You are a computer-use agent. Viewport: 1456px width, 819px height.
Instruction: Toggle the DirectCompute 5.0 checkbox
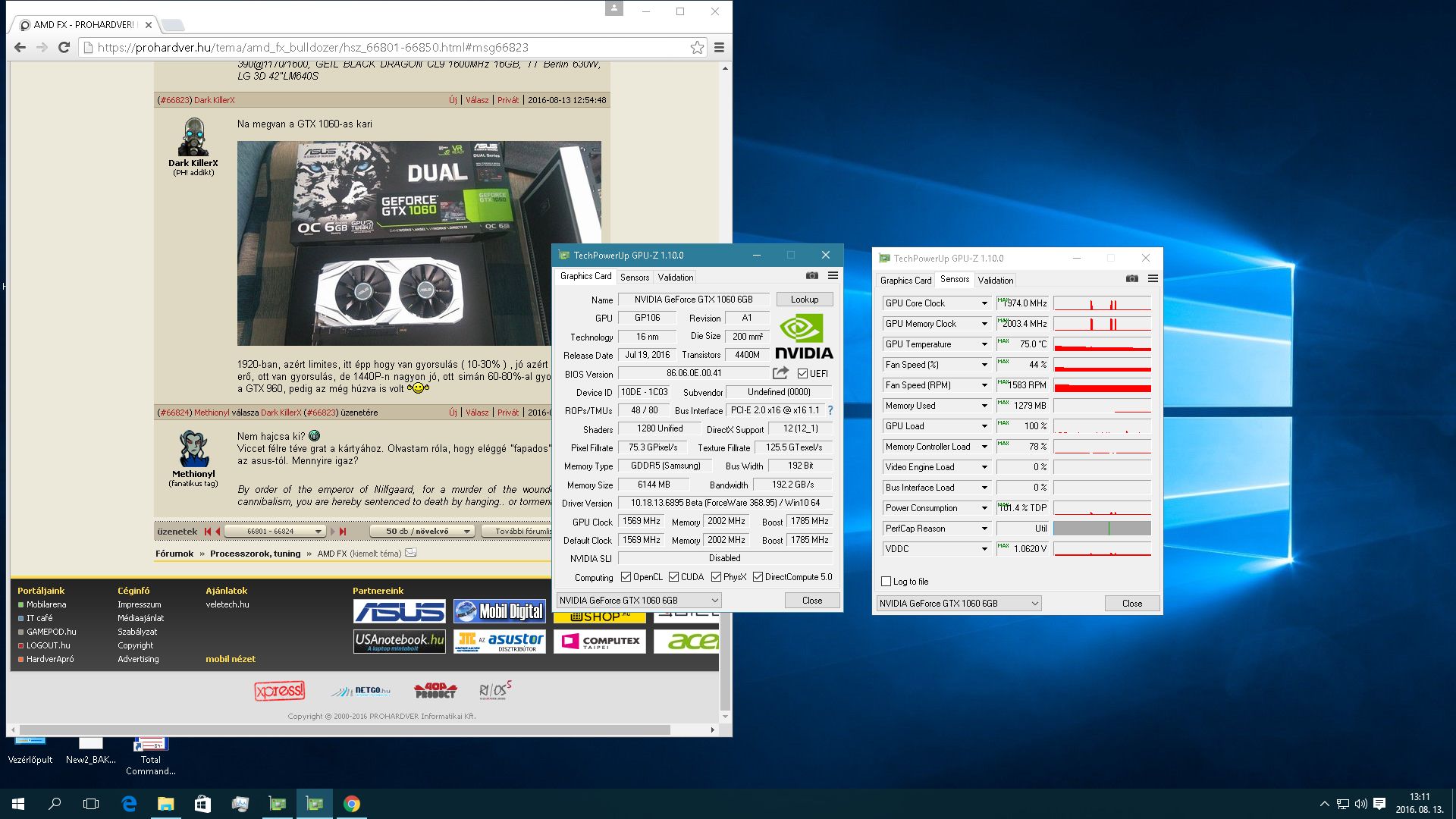758,577
